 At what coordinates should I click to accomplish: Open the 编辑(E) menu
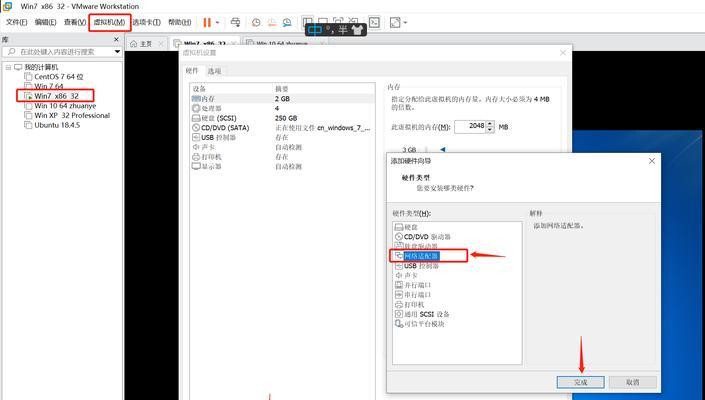[x=45, y=22]
